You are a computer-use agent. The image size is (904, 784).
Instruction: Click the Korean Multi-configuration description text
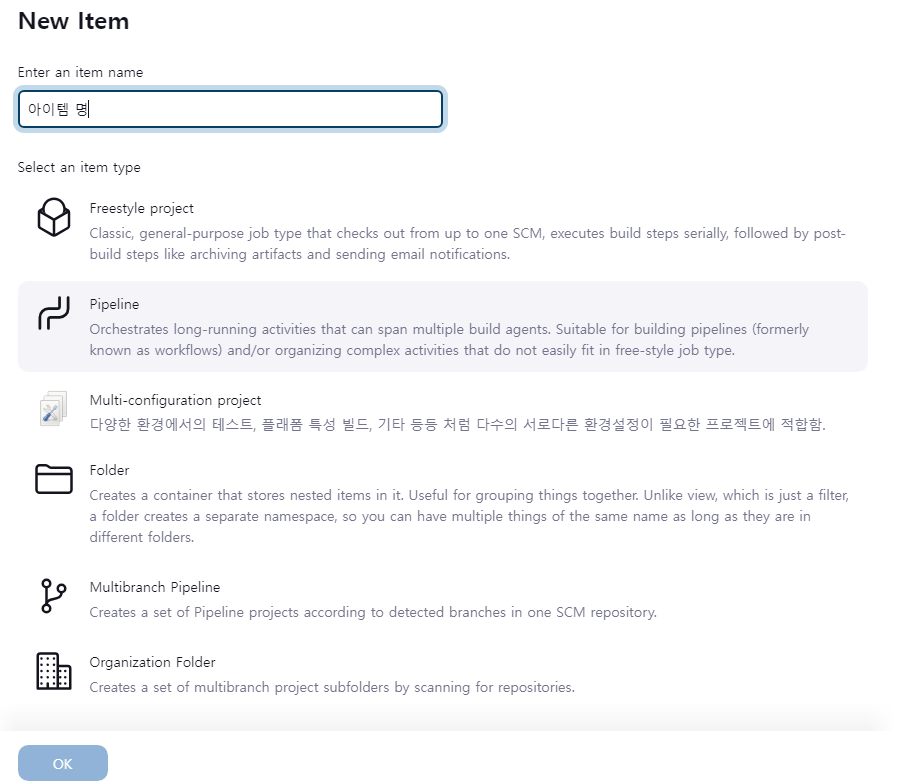(457, 424)
